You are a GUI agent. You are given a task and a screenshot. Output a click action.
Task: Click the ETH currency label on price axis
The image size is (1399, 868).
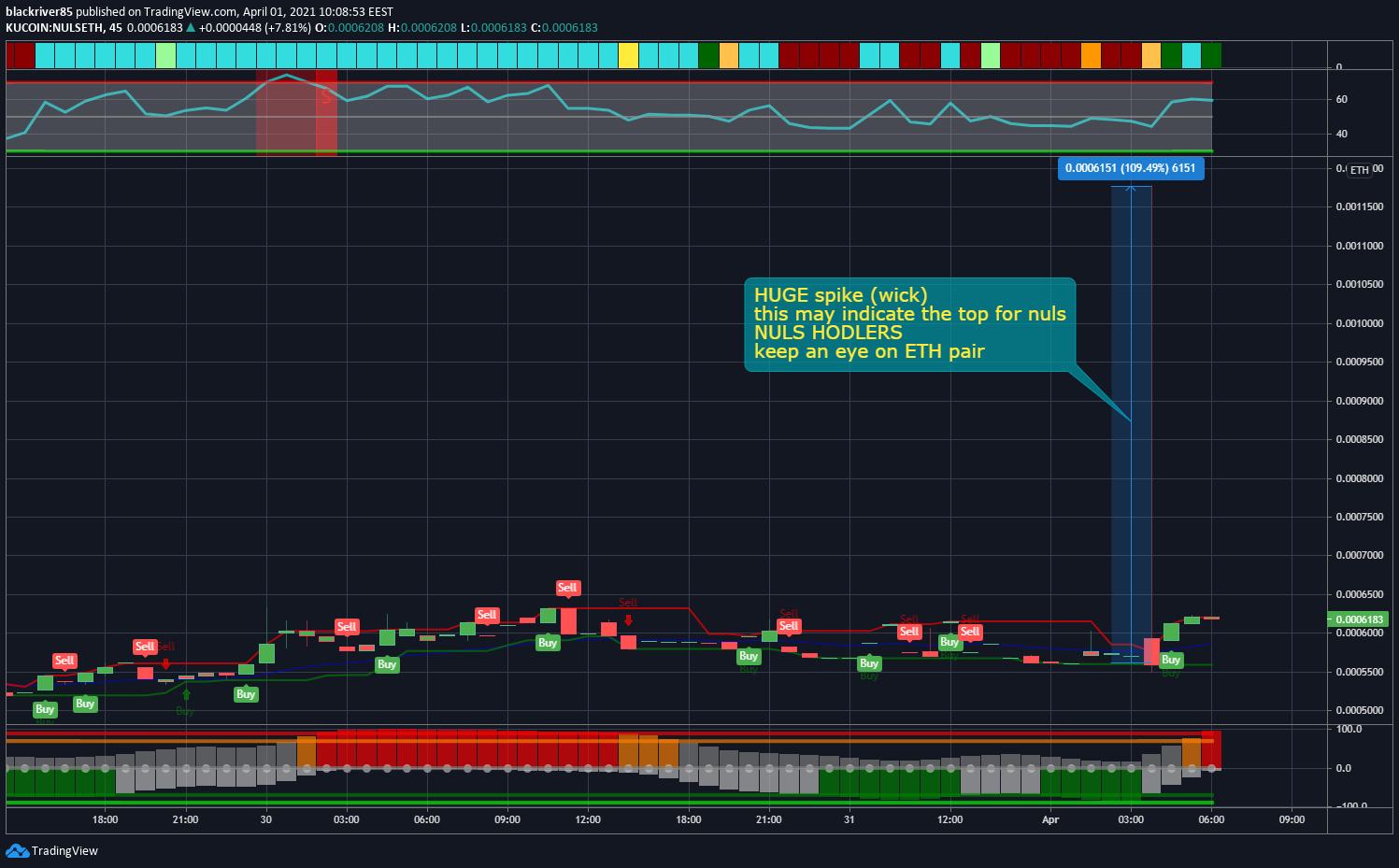pos(1359,170)
